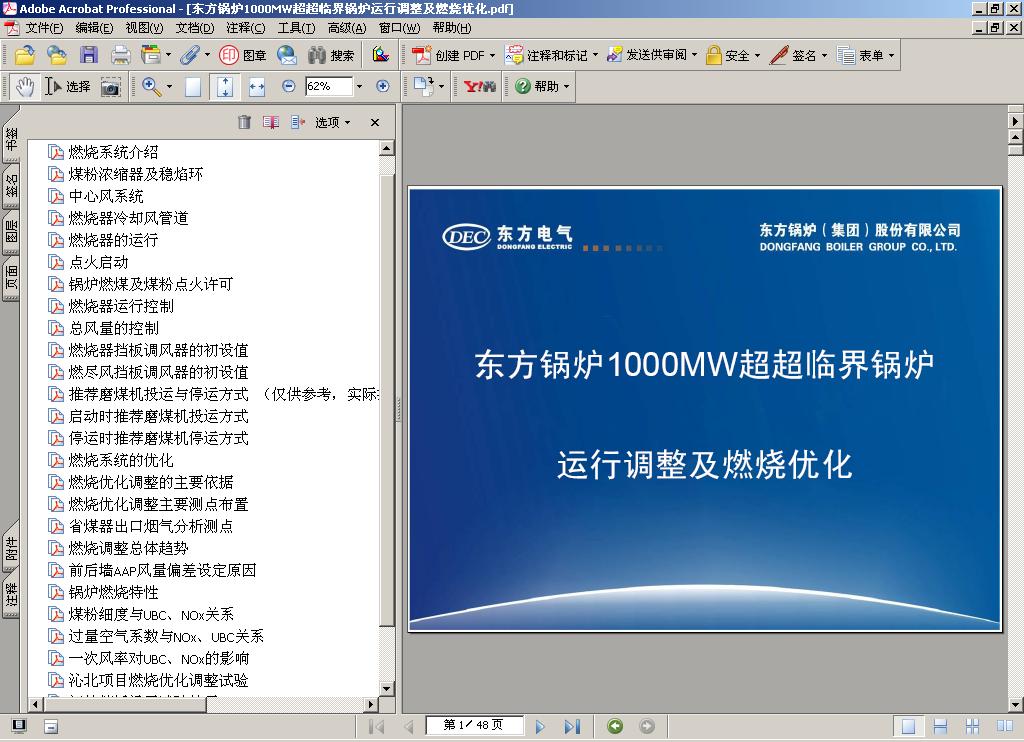Open bookmark 燃烧系统的优化

click(121, 460)
